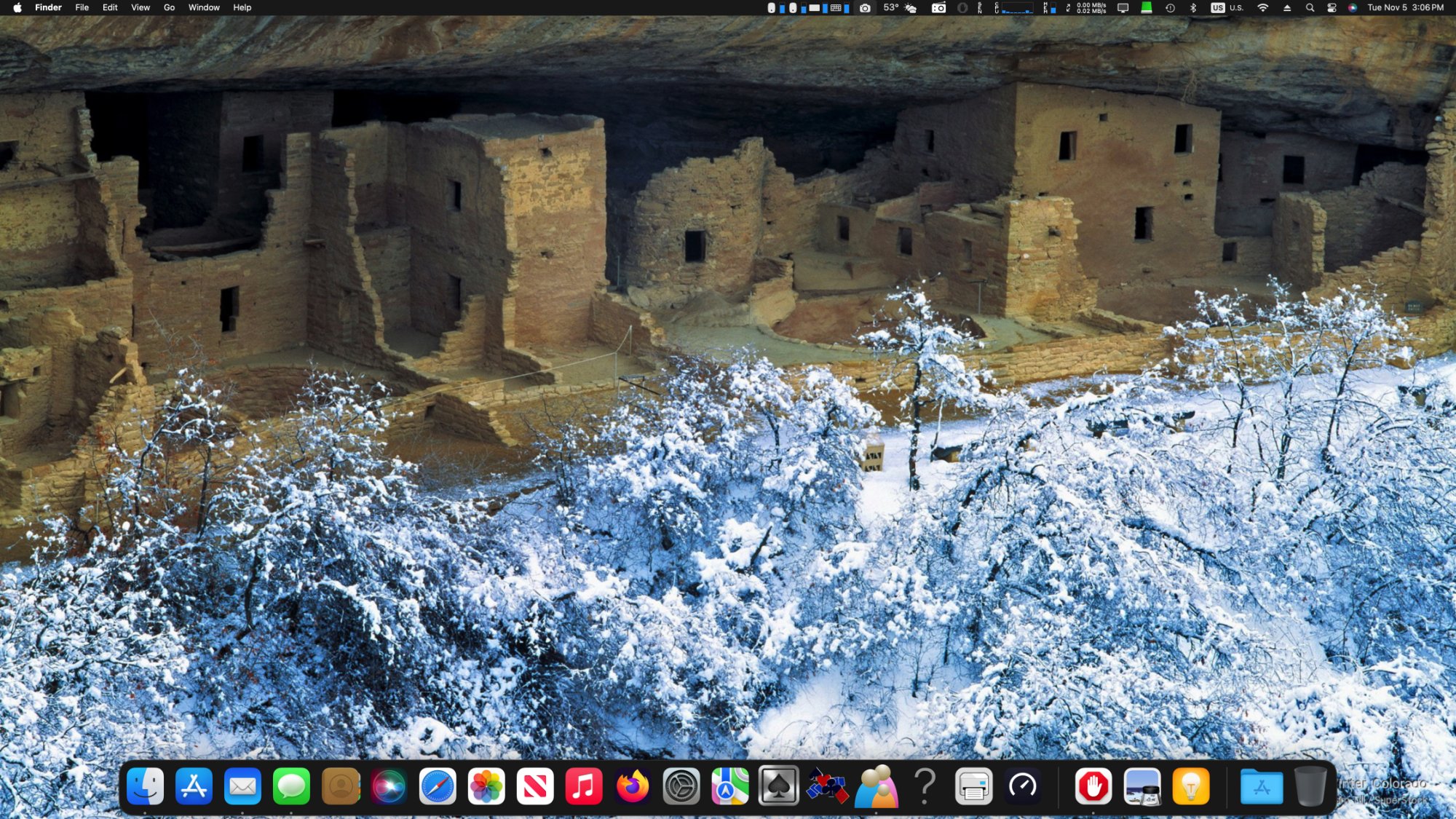Launch Firefox from the dock
The height and width of the screenshot is (819, 1456).
click(x=633, y=786)
